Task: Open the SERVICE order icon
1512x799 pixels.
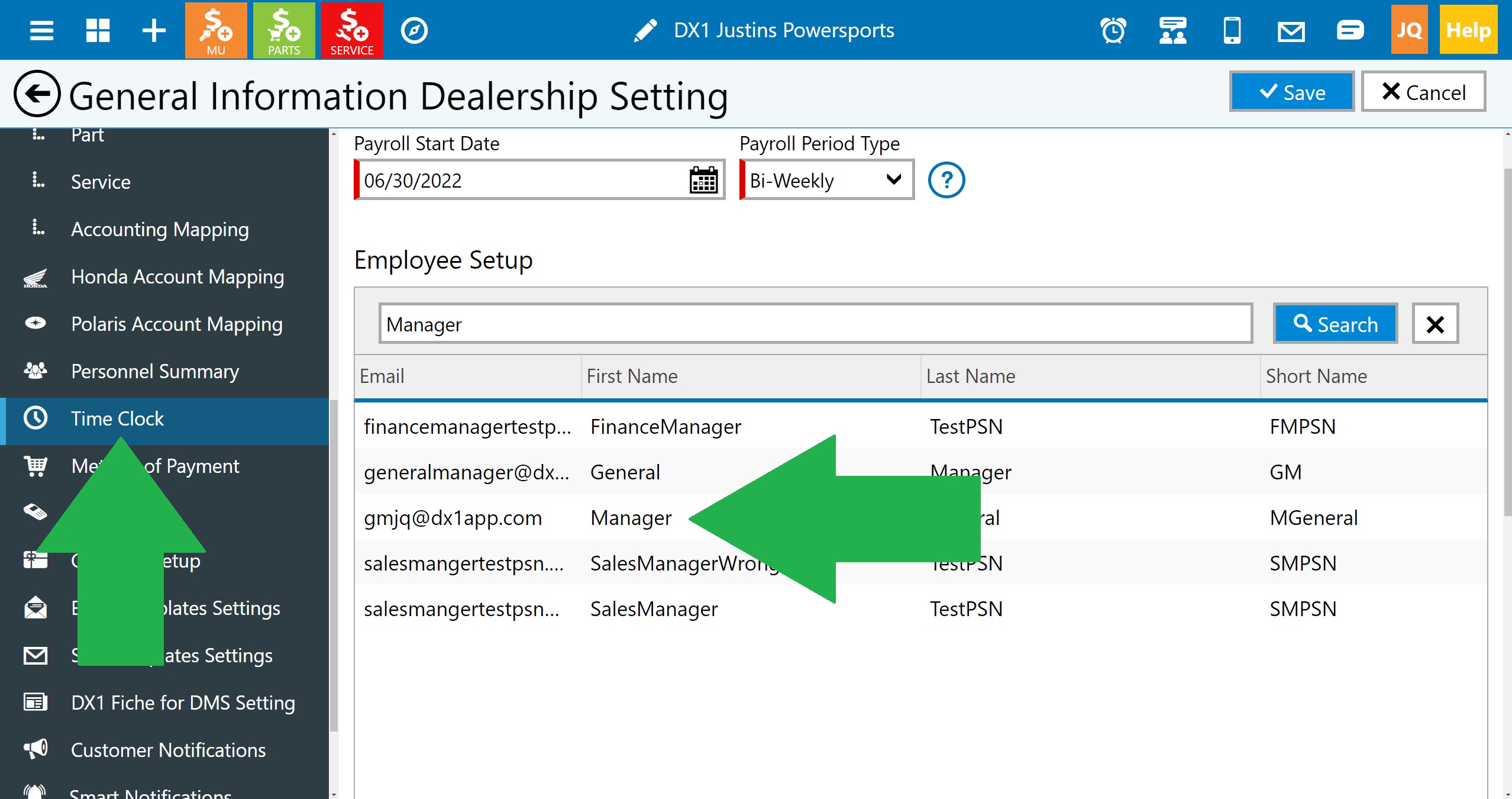Action: point(352,30)
